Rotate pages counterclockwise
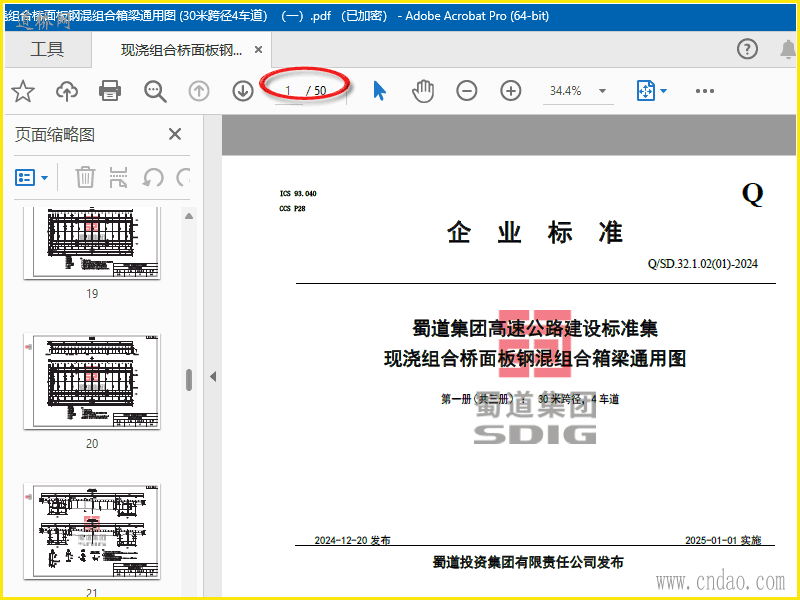The image size is (800, 600). coord(153,178)
